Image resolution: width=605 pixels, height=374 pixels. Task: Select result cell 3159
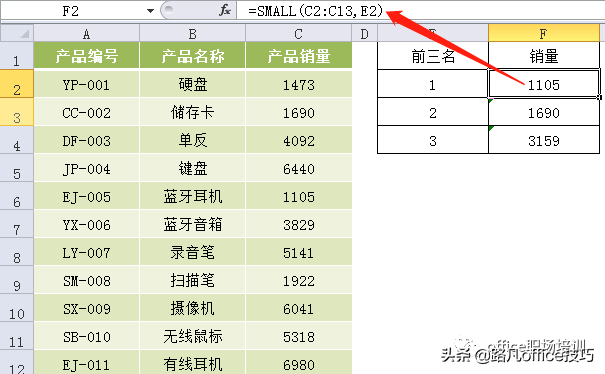click(544, 140)
